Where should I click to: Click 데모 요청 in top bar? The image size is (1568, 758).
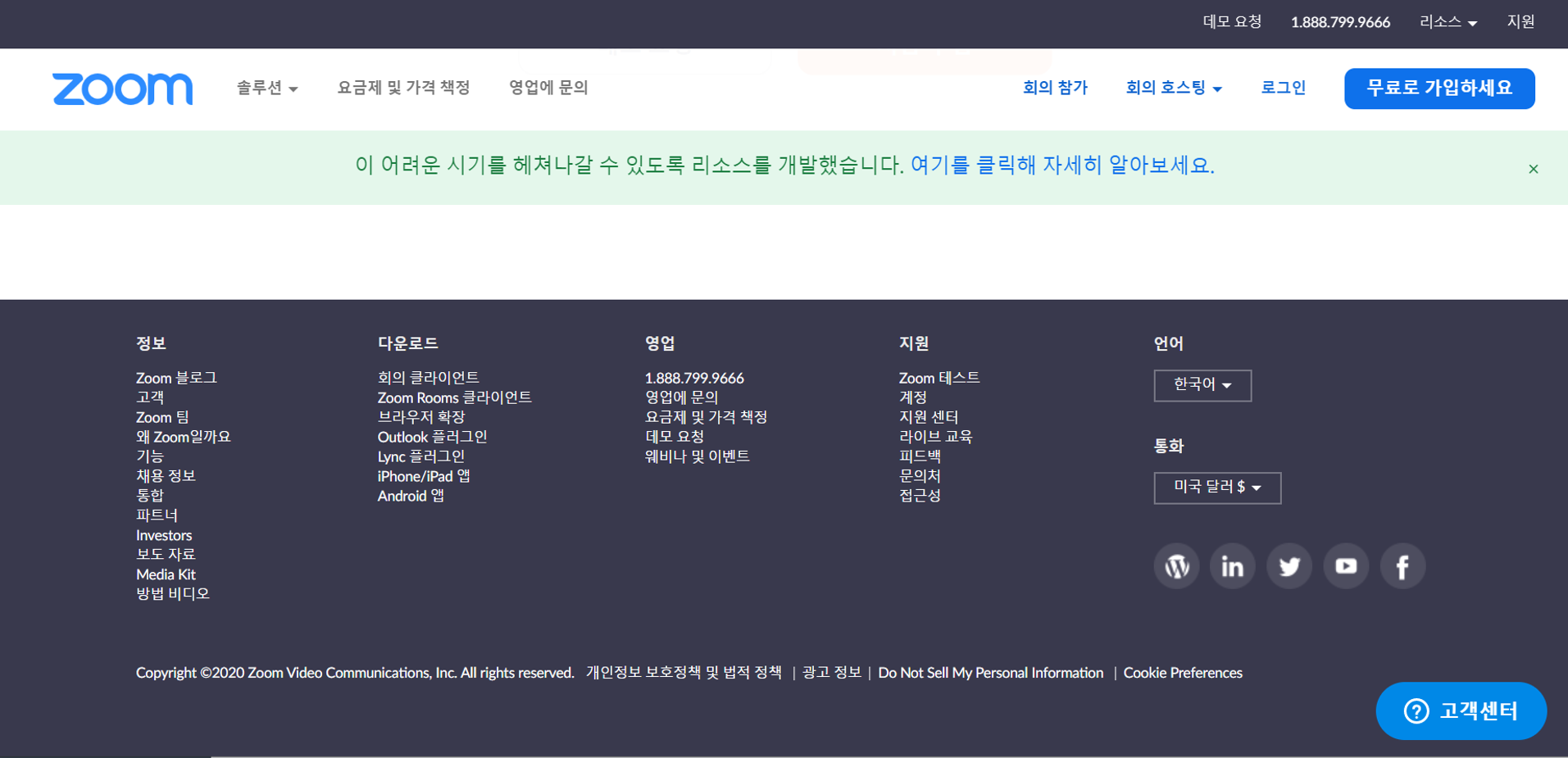[x=1232, y=22]
